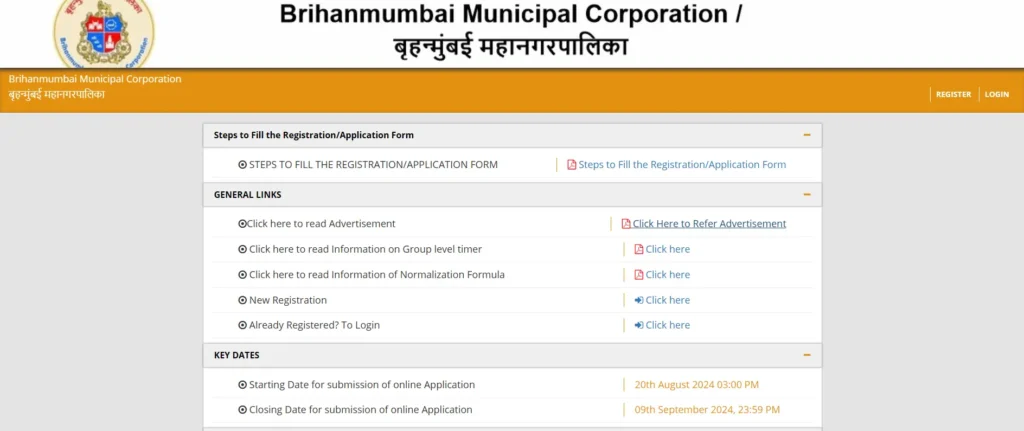Collapse the KEY DATES section

coord(806,355)
